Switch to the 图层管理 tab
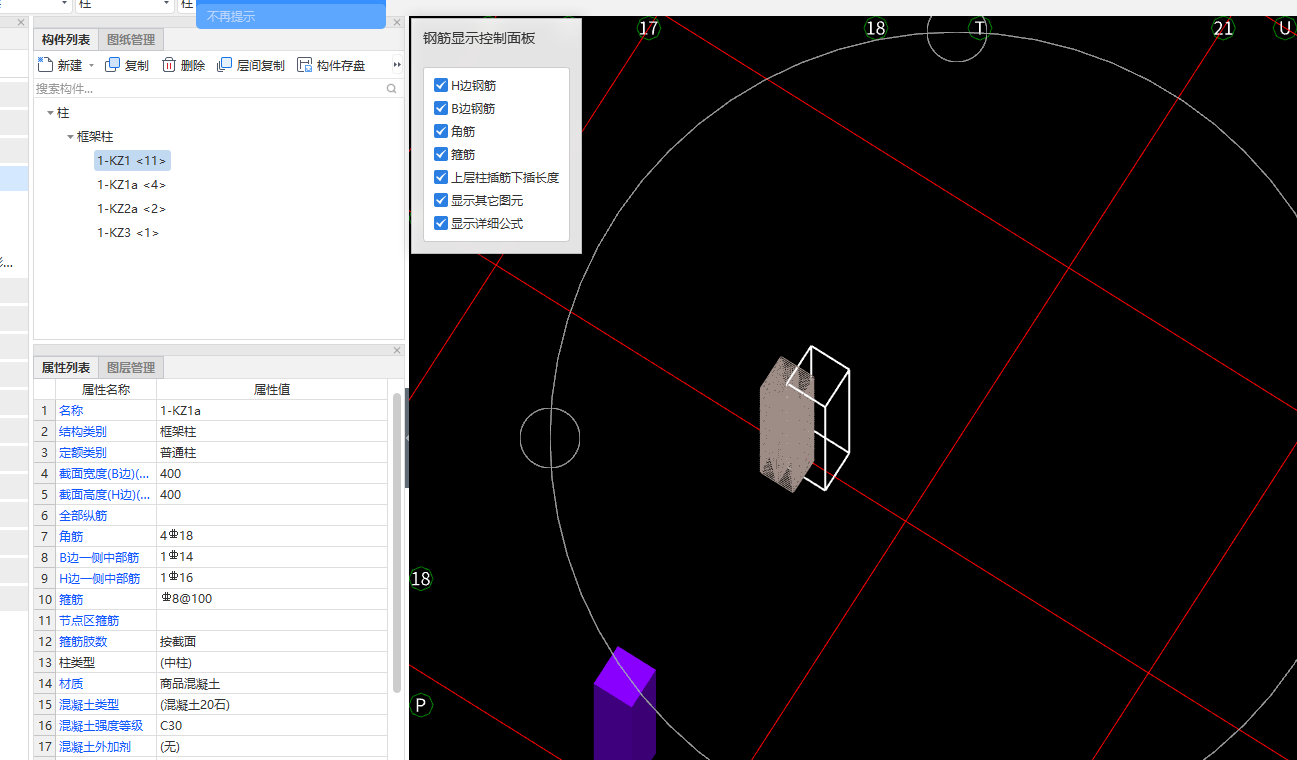Viewport: 1297px width, 760px height. [x=131, y=368]
